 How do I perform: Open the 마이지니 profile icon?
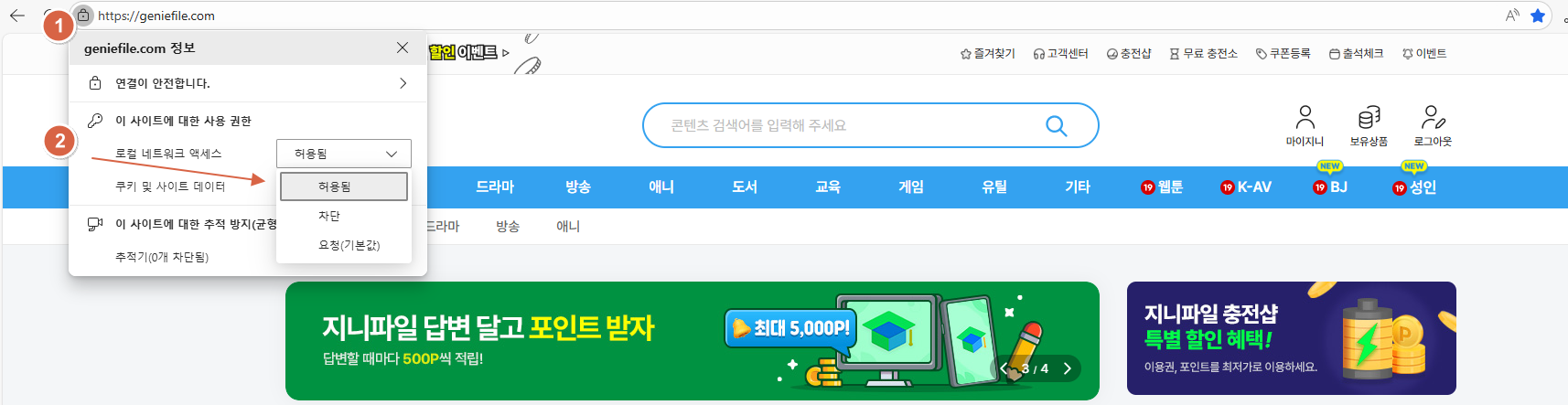1305,117
